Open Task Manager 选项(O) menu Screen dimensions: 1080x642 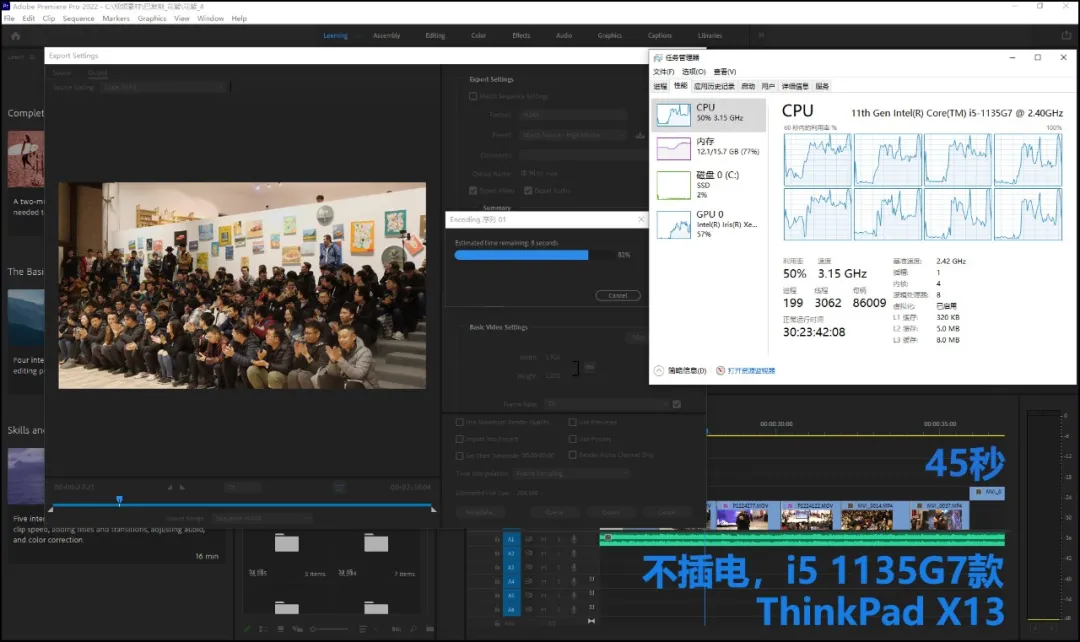tap(694, 72)
